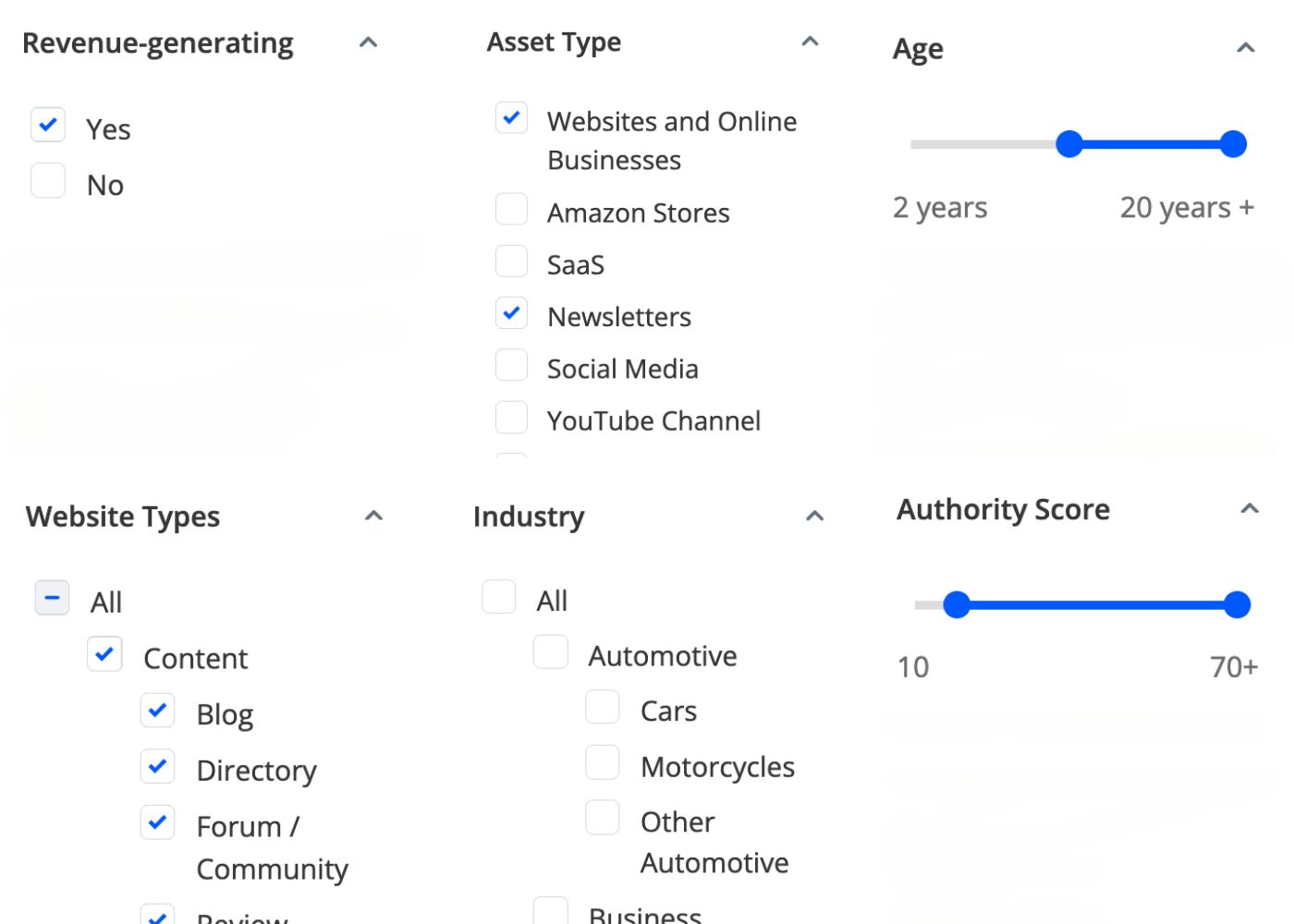This screenshot has height=924, width=1294.
Task: Enable the Amazon Stores filter
Action: pos(511,209)
